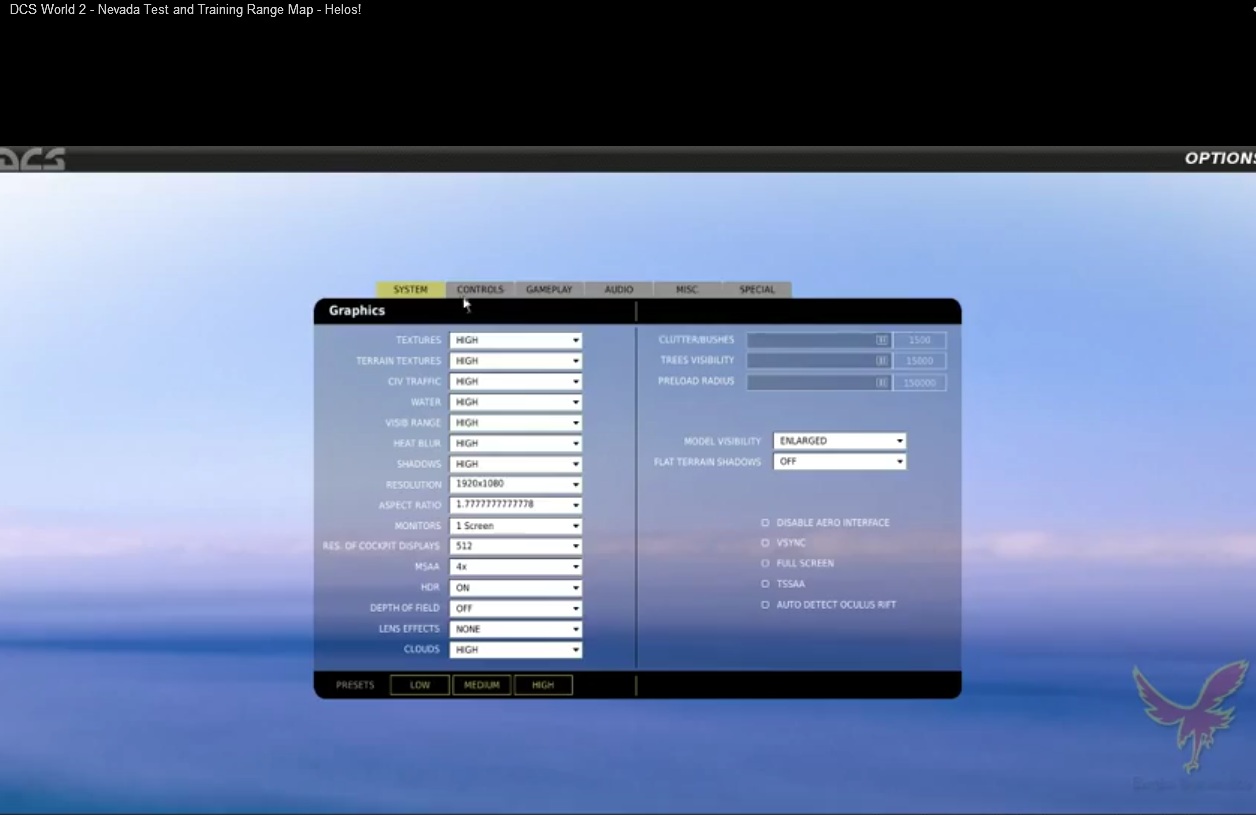Click the "OPTIONS" header text

(x=1220, y=158)
